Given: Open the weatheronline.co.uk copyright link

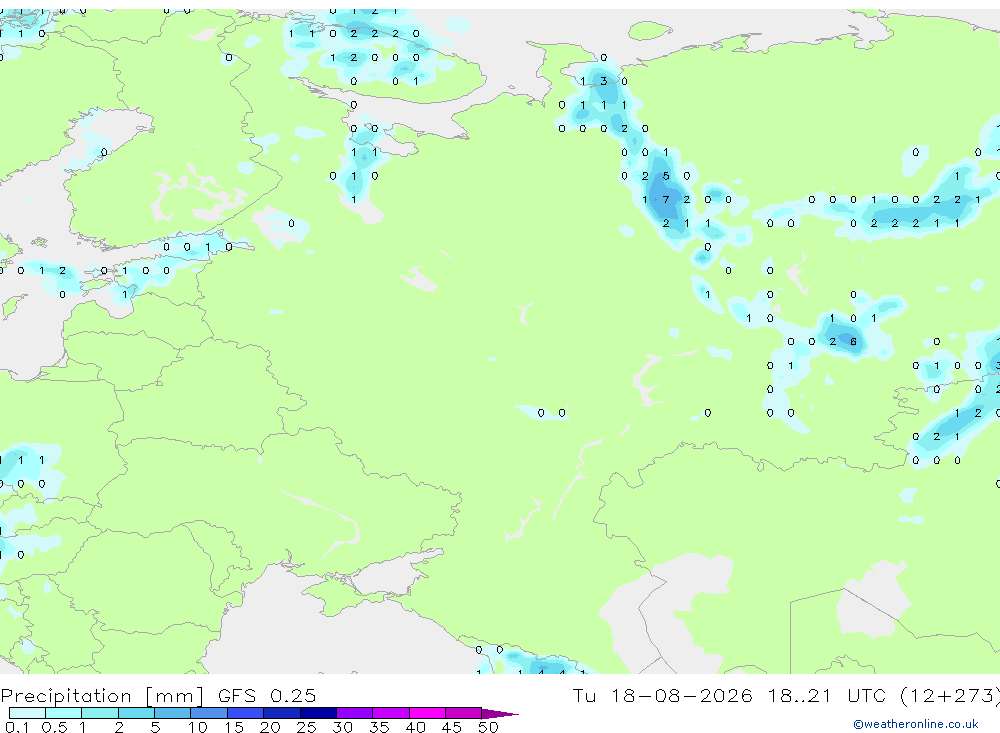Looking at the screenshot, I should coord(916,724).
